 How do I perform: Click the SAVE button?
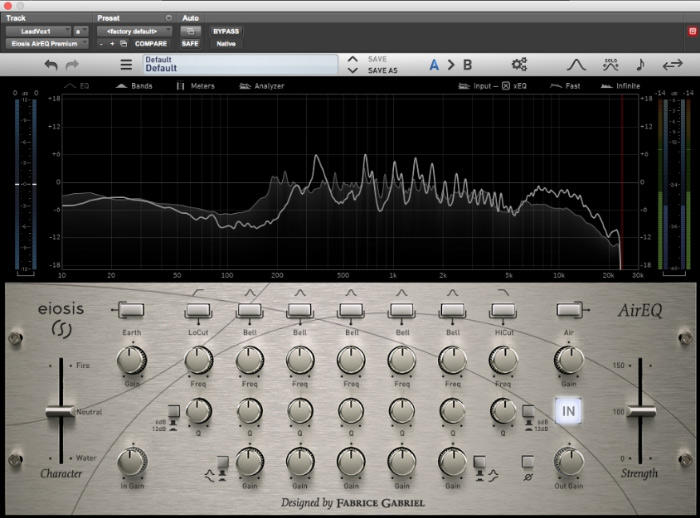377,59
